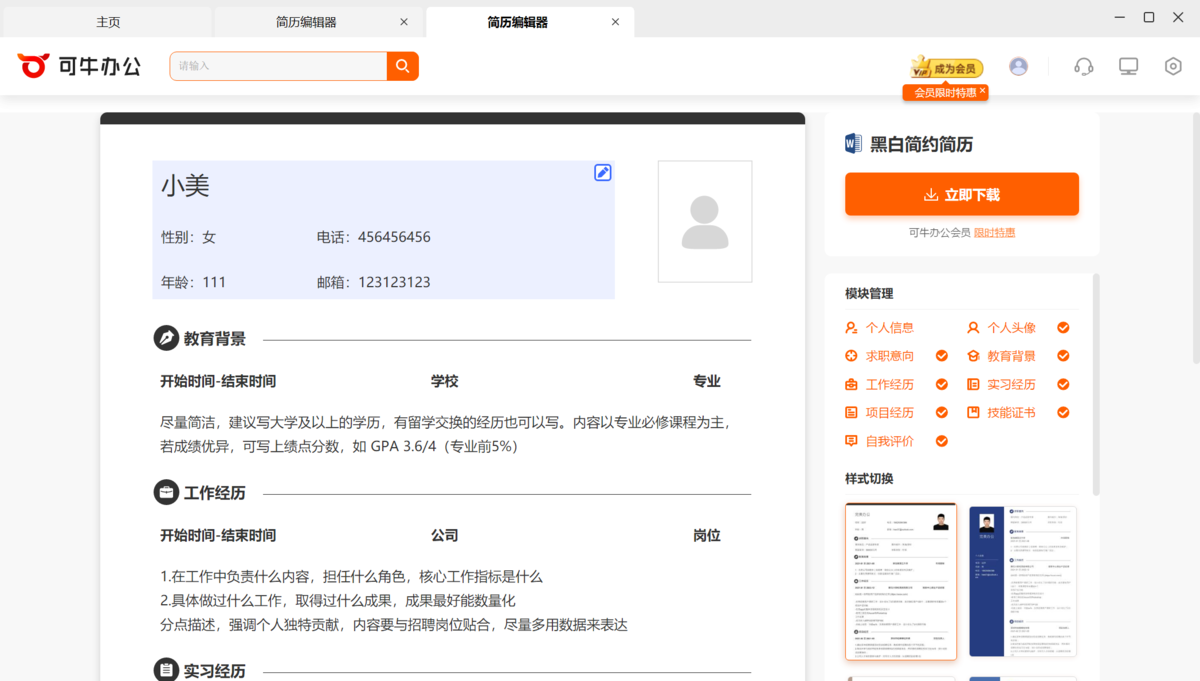
Task: Click the 技能证书 certificate icon
Action: coord(975,411)
